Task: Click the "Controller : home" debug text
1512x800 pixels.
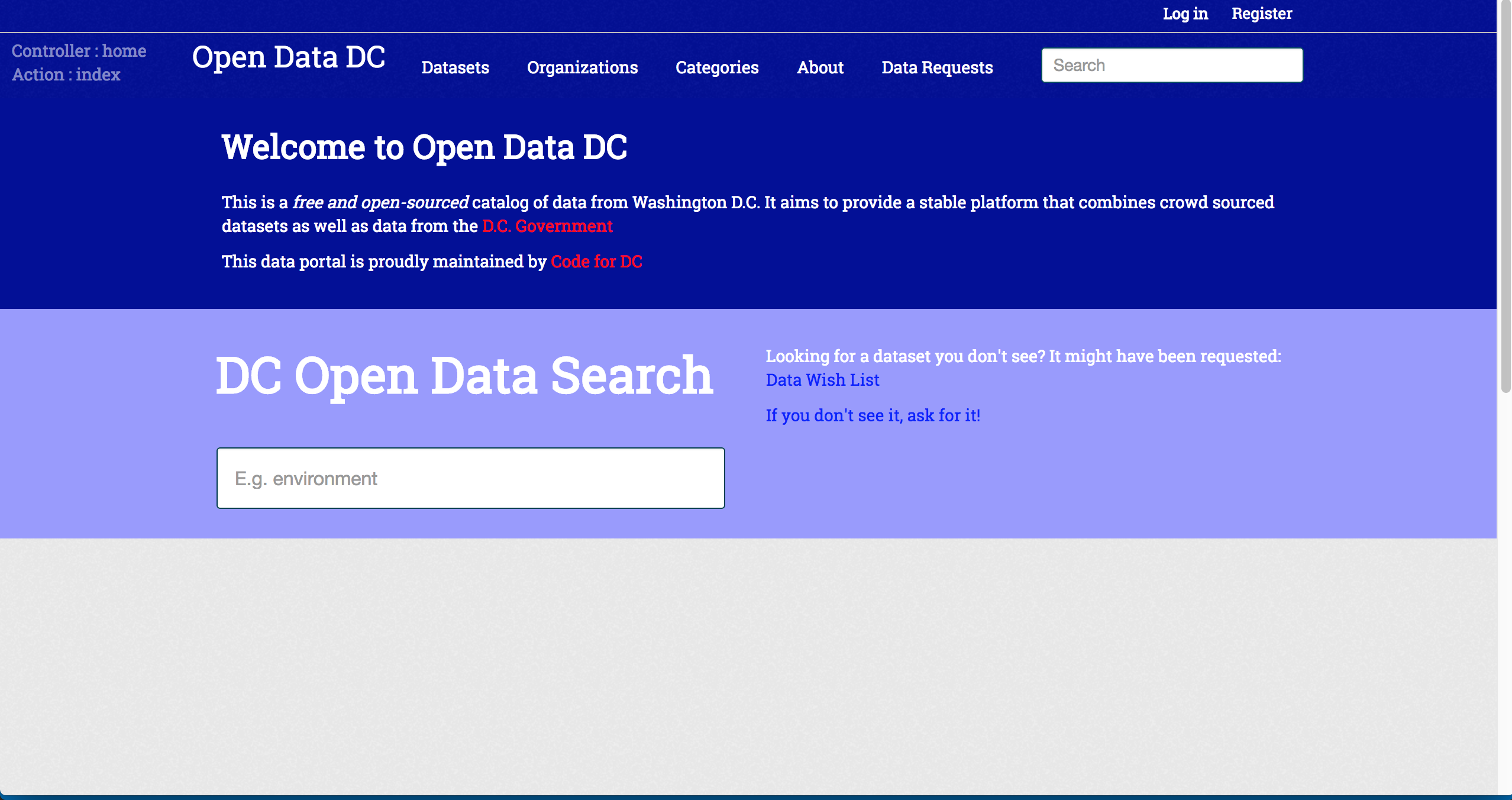Action: pos(79,51)
